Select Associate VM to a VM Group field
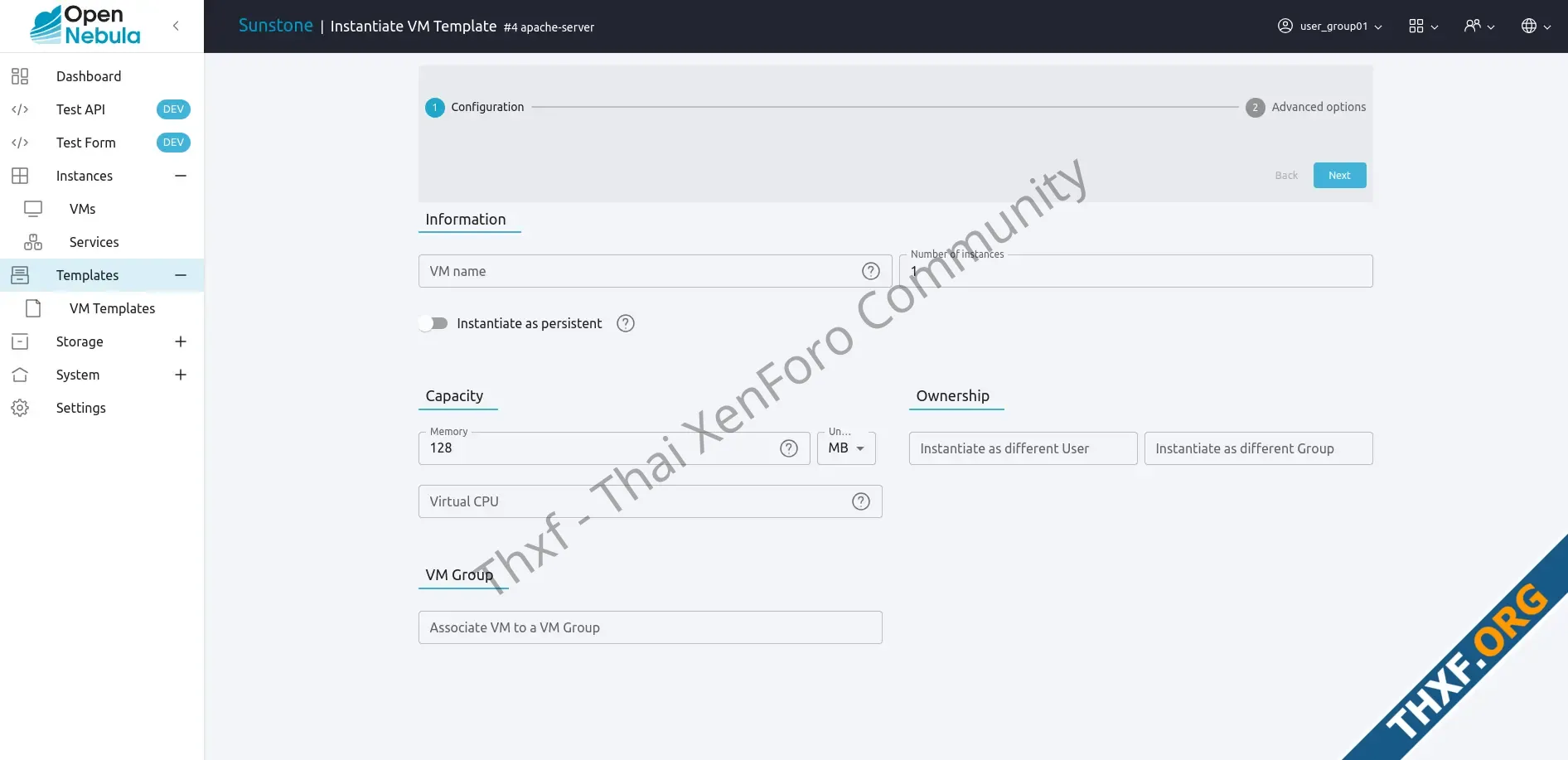Viewport: 1568px width, 760px height. (651, 627)
